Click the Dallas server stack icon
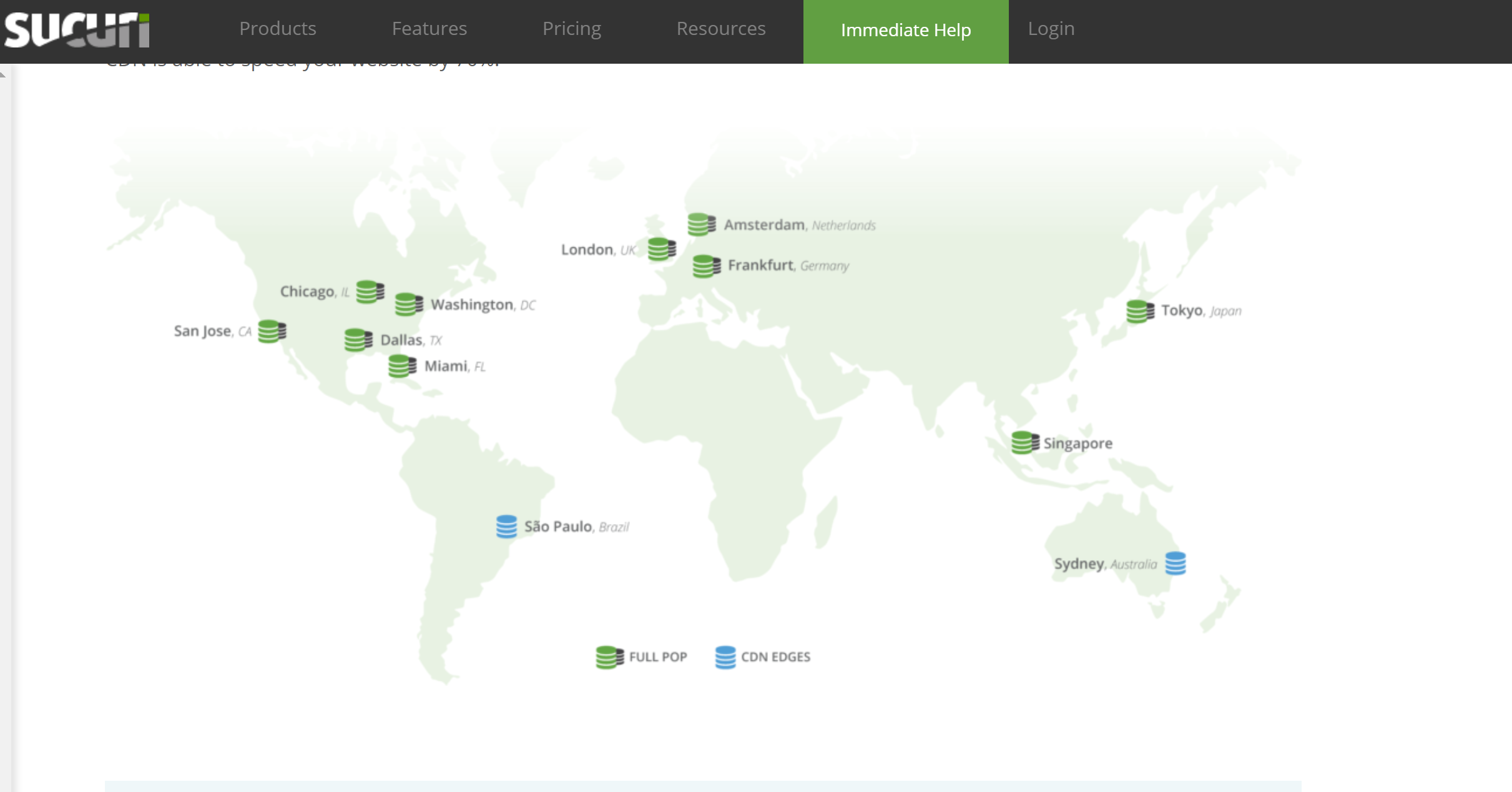Screen dimensions: 1512x792 (358, 340)
